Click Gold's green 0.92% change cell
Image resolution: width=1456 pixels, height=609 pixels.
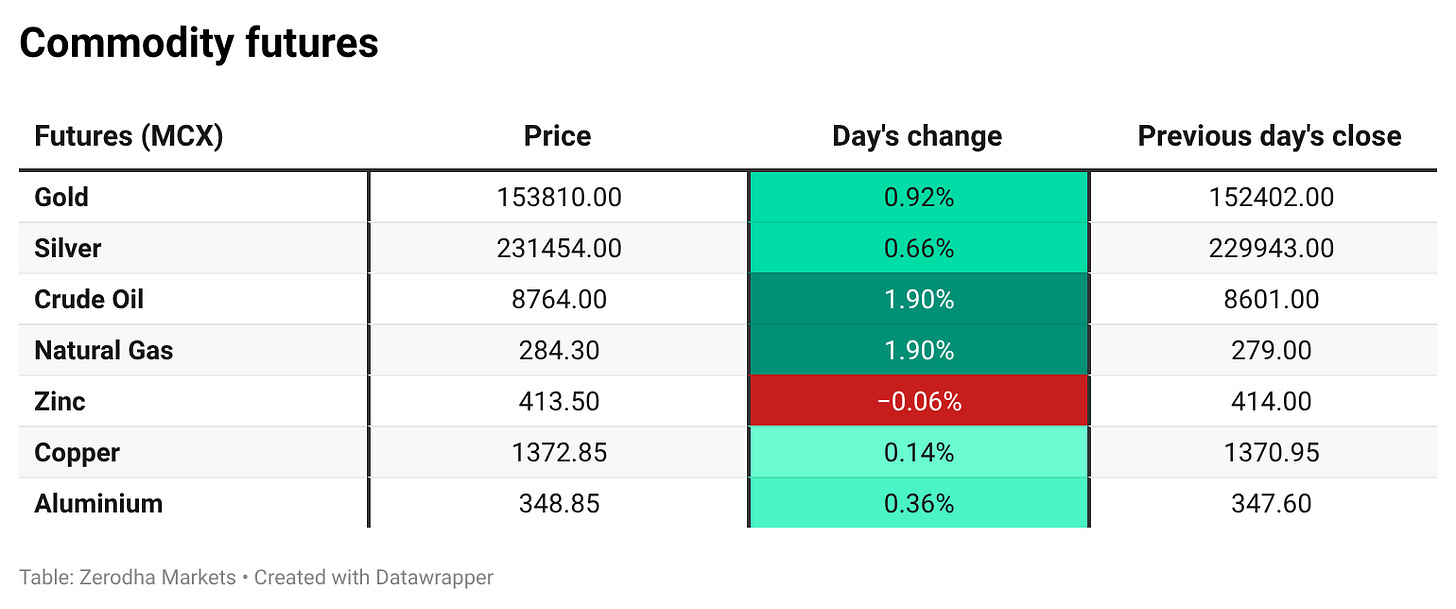pyautogui.click(x=918, y=197)
